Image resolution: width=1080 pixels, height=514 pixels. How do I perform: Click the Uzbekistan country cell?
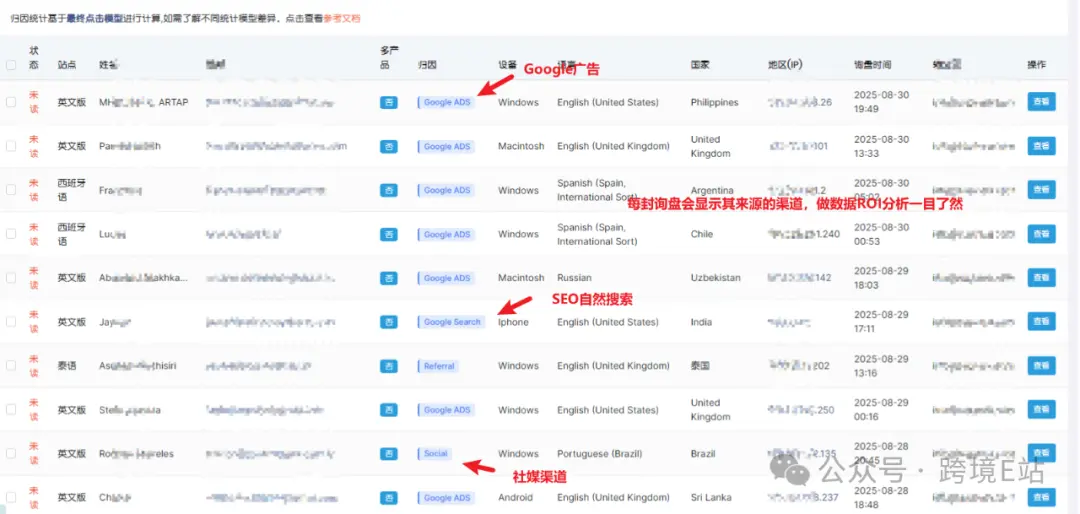716,278
